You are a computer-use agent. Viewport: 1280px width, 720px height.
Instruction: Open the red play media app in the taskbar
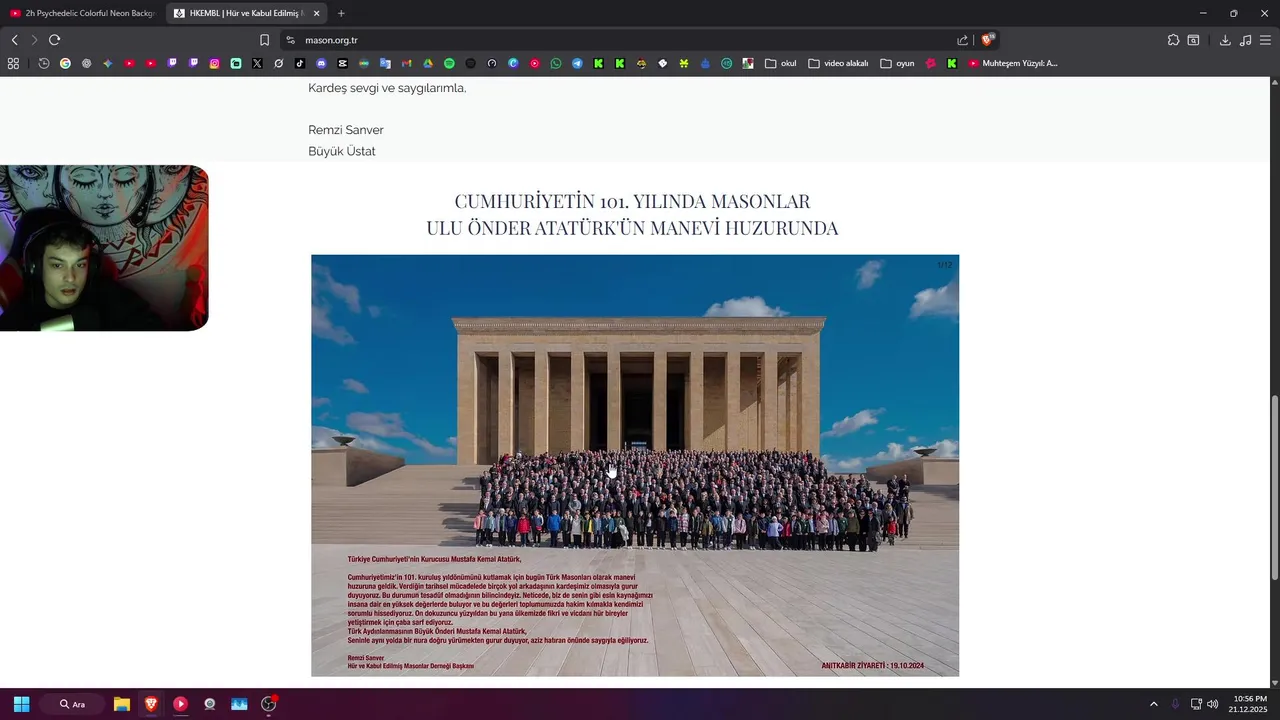(180, 704)
